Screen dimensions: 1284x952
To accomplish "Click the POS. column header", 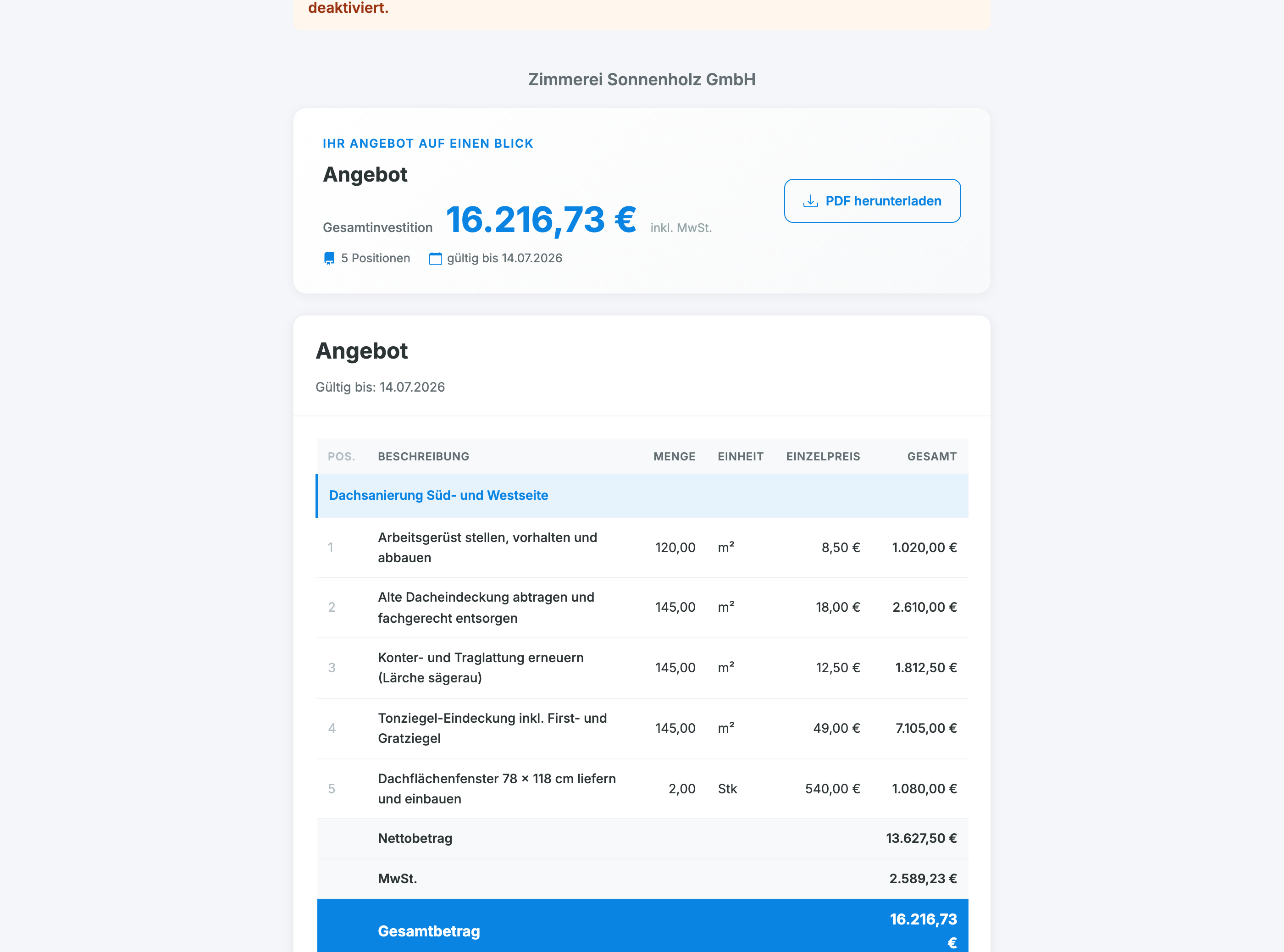I will coord(341,456).
